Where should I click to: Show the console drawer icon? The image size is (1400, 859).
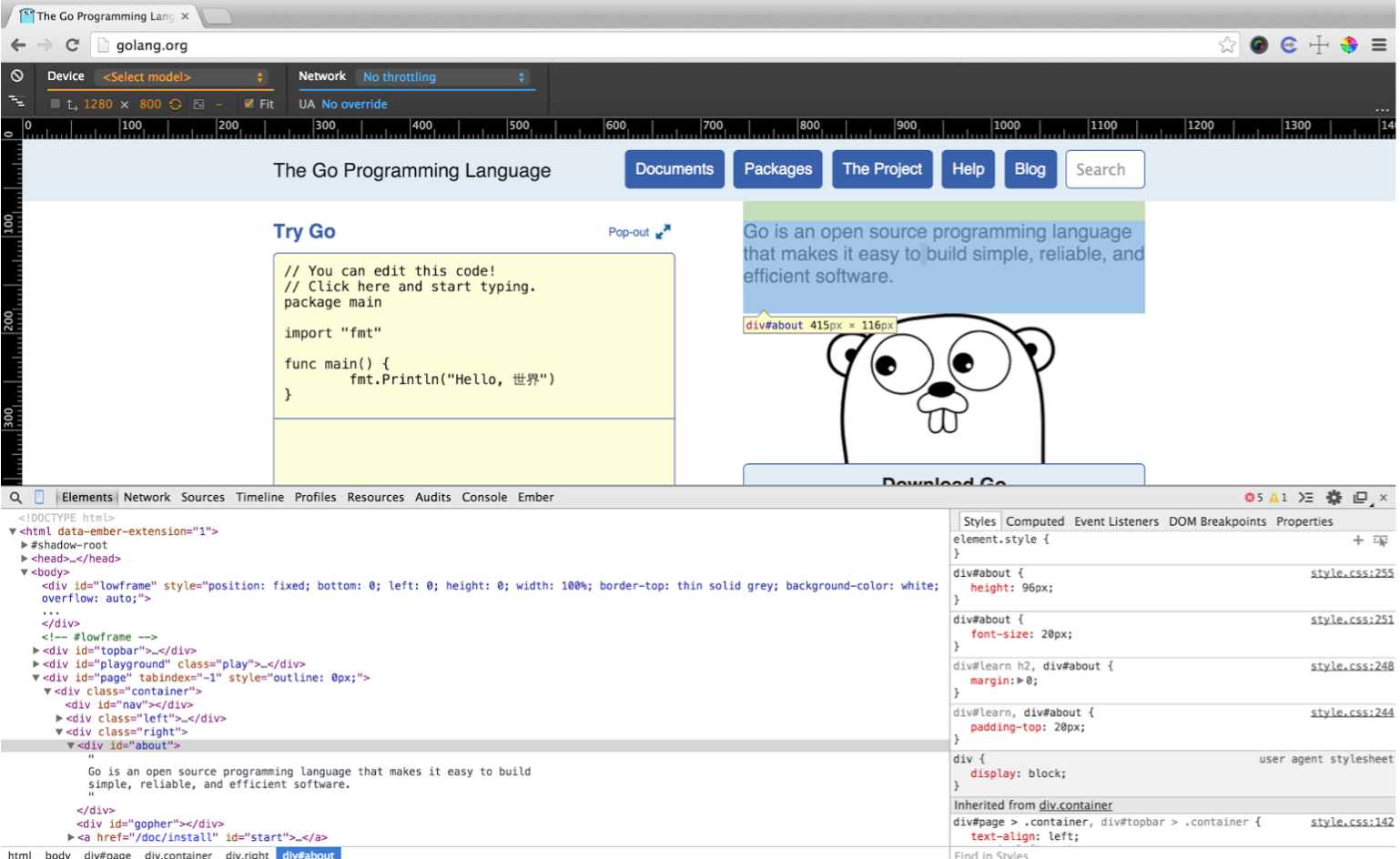pos(1306,498)
